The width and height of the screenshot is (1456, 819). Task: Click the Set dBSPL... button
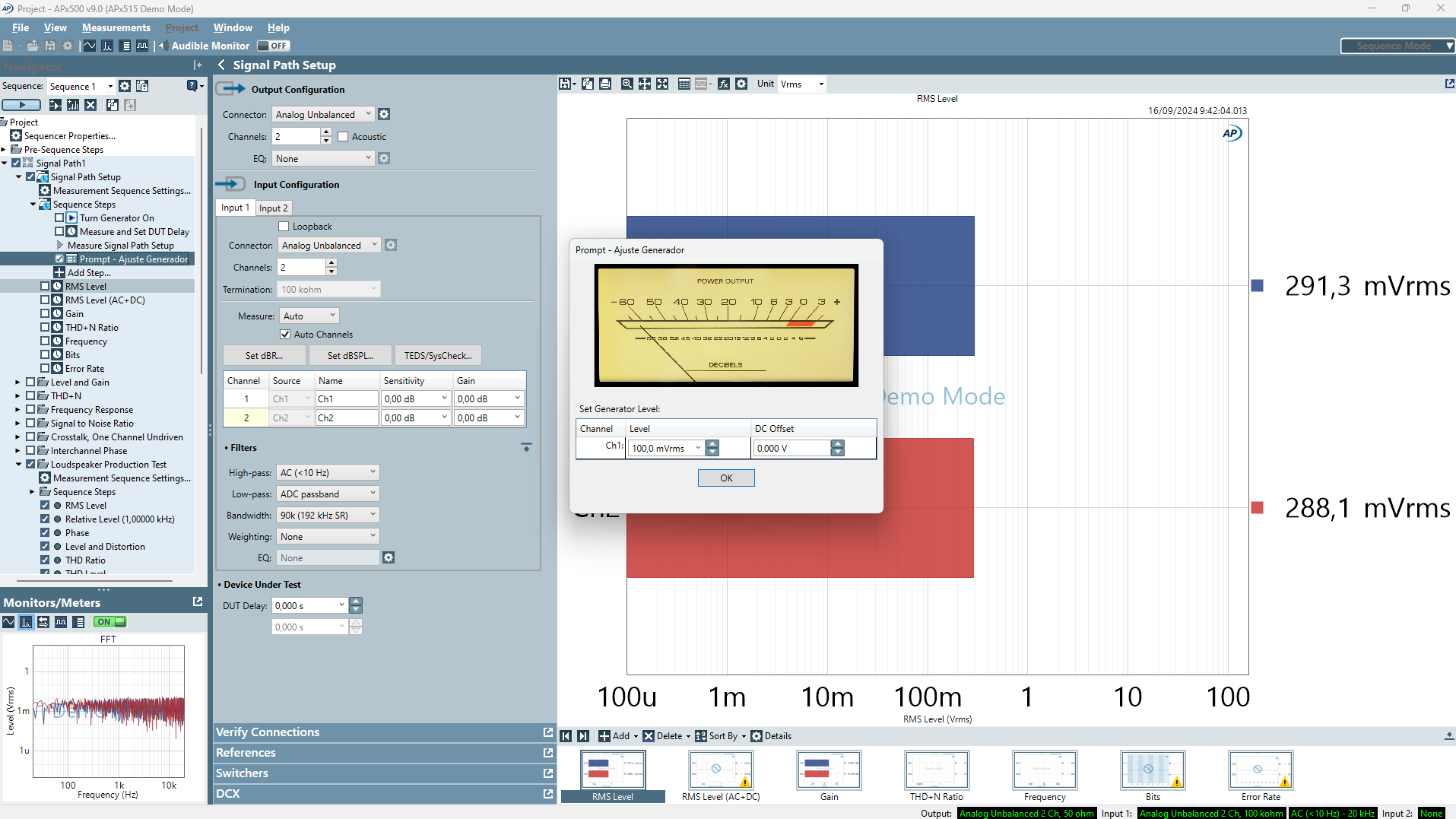[x=351, y=355]
